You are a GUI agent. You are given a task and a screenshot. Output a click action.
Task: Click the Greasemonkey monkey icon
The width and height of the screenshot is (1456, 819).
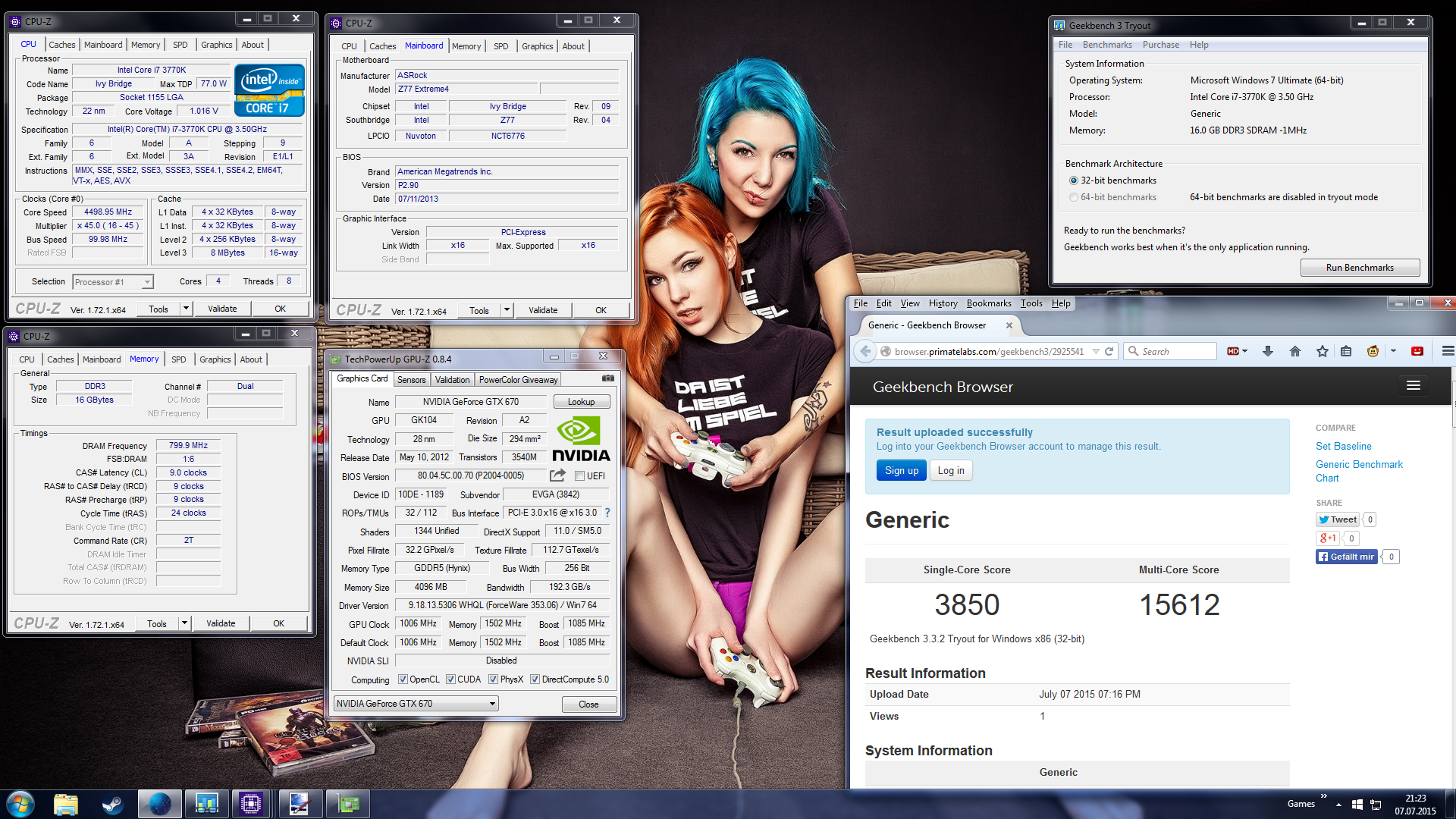(x=1373, y=351)
